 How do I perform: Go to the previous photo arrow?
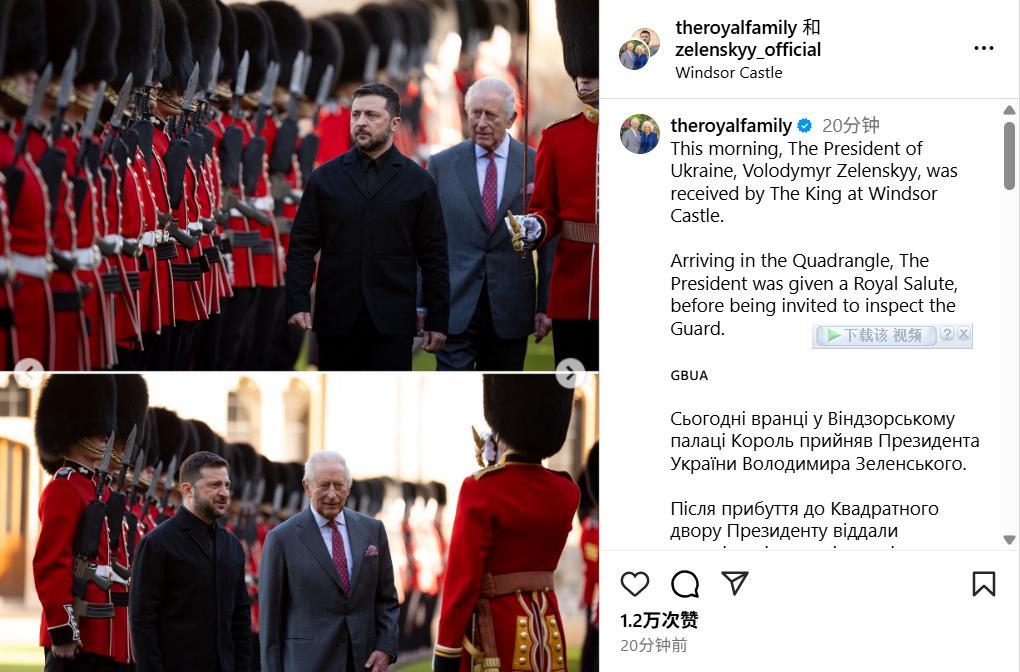tap(29, 373)
